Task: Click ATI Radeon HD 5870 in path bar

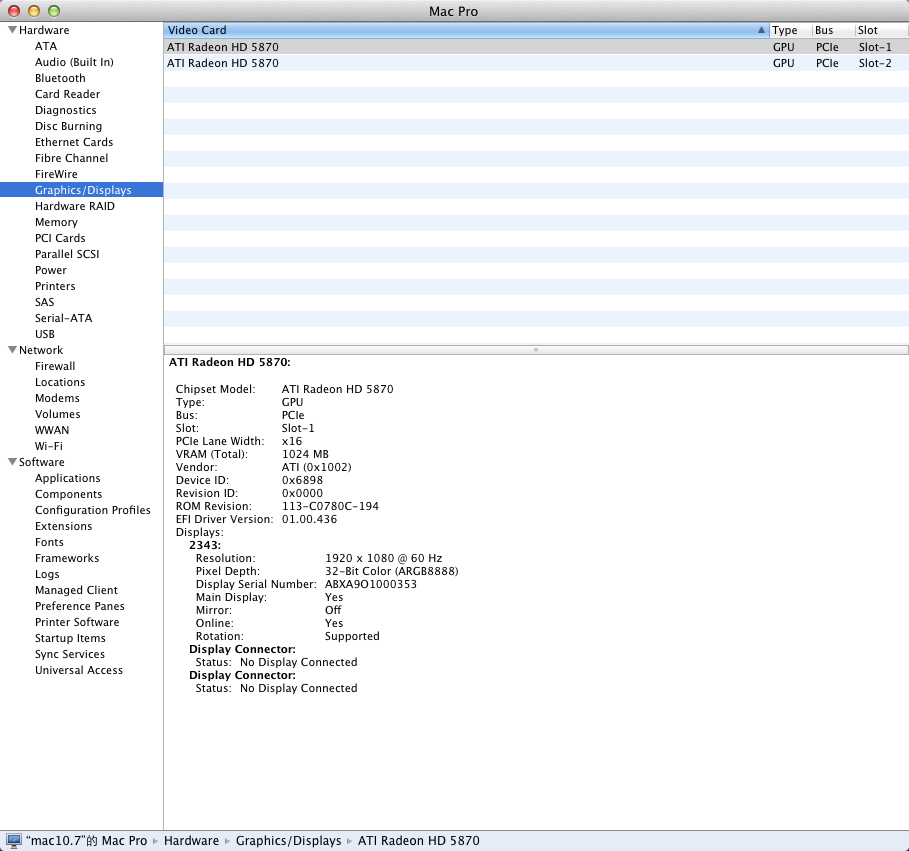Action: (419, 841)
